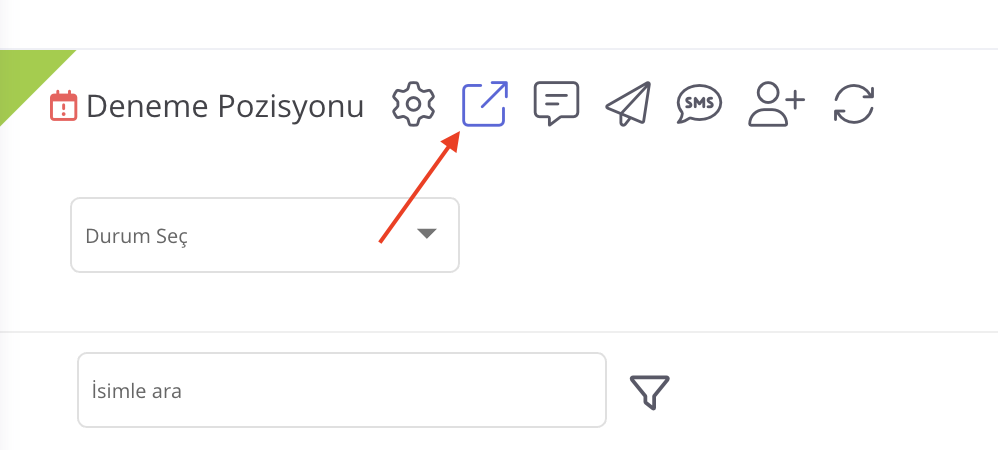Open filter options funnel icon

(649, 391)
